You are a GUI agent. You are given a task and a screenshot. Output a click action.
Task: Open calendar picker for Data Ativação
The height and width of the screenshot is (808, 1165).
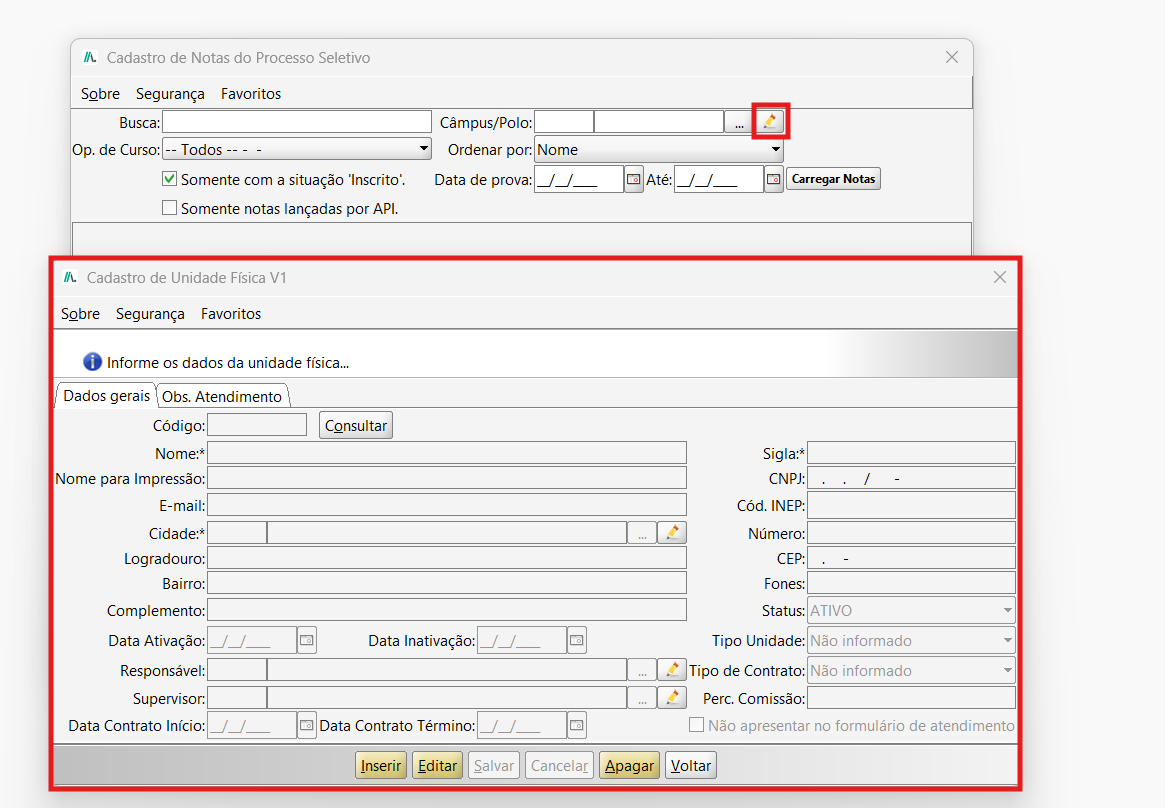tap(307, 640)
